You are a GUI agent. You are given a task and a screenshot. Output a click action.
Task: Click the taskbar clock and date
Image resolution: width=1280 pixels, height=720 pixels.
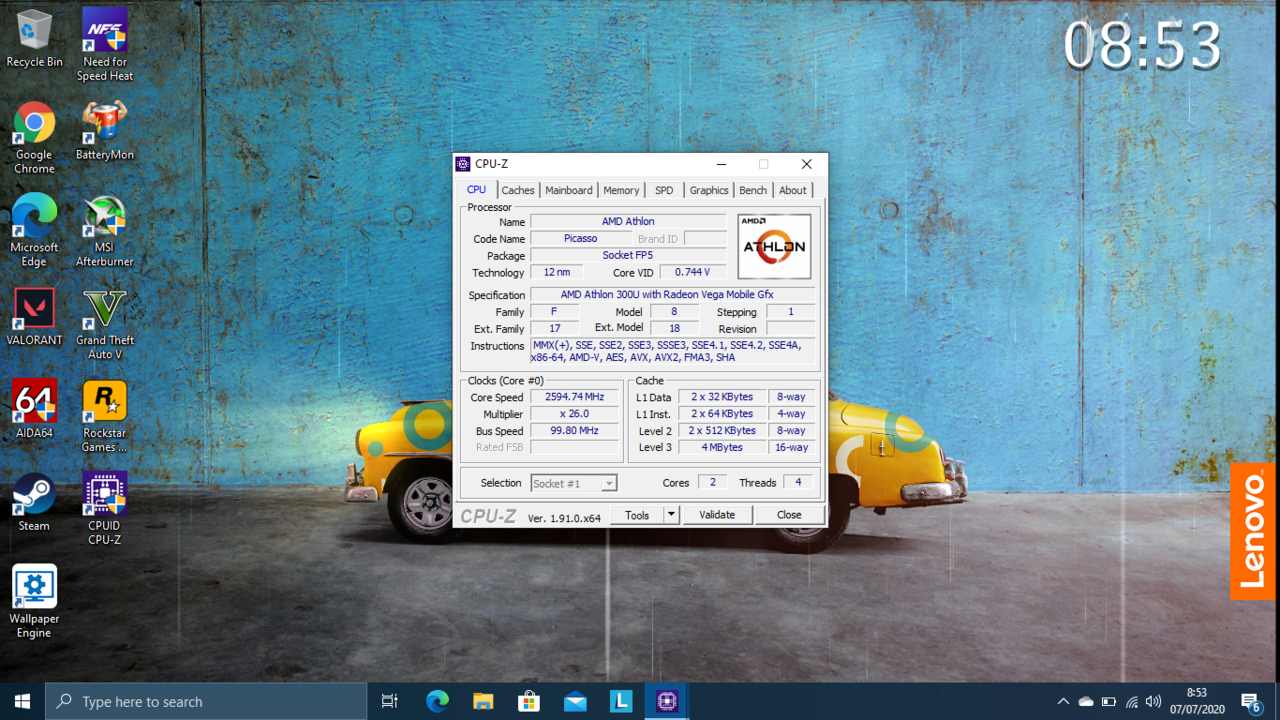(x=1196, y=701)
